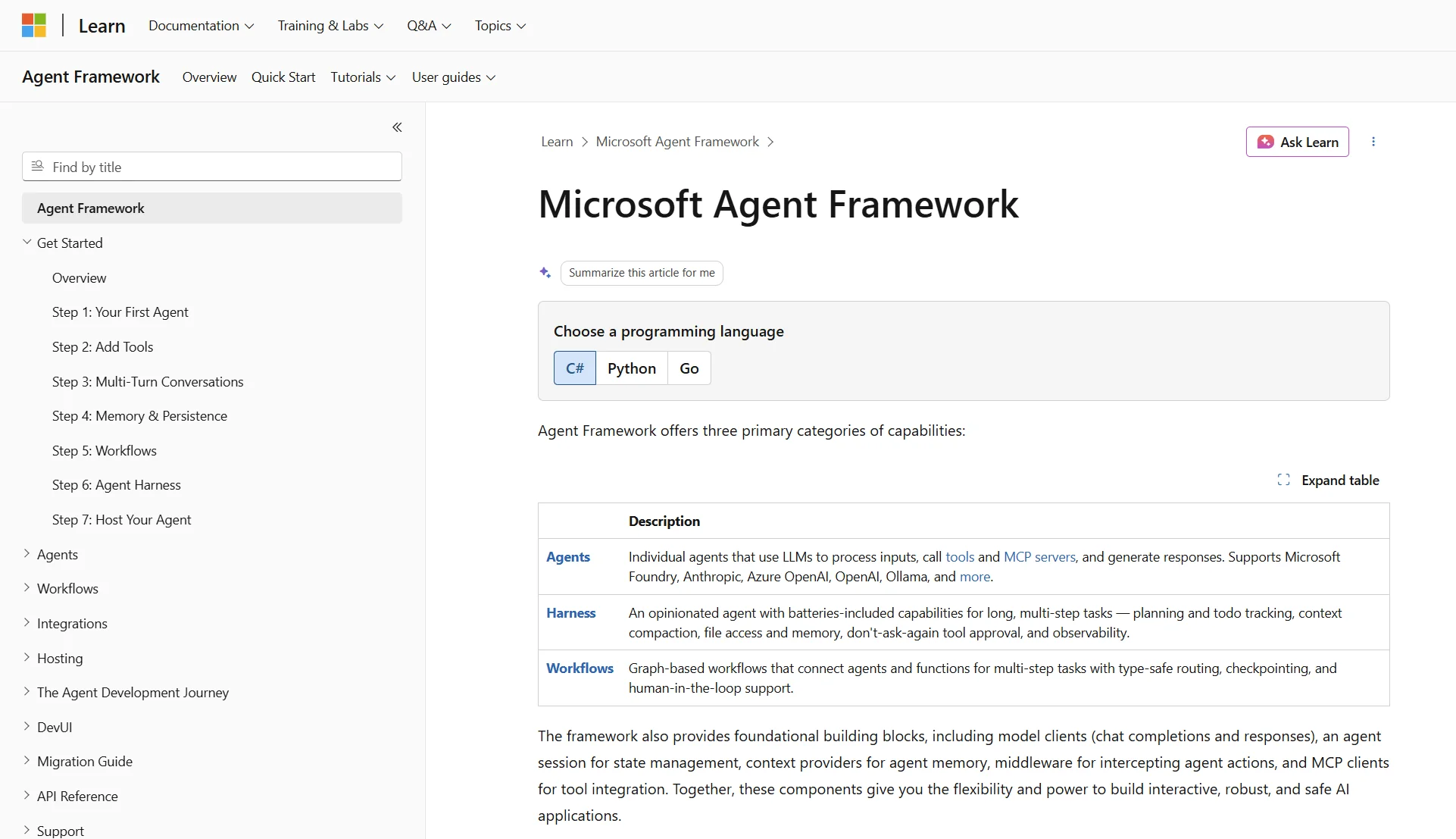Click Microsoft Agent Framework breadcrumb link
The image size is (1456, 839).
(677, 142)
